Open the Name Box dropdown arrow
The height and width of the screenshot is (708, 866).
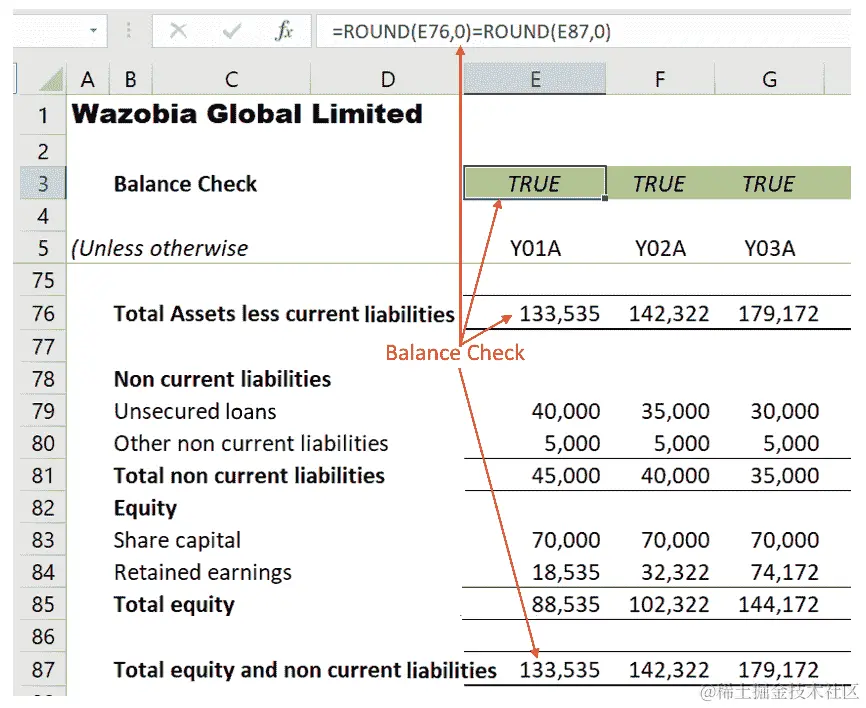point(93,30)
